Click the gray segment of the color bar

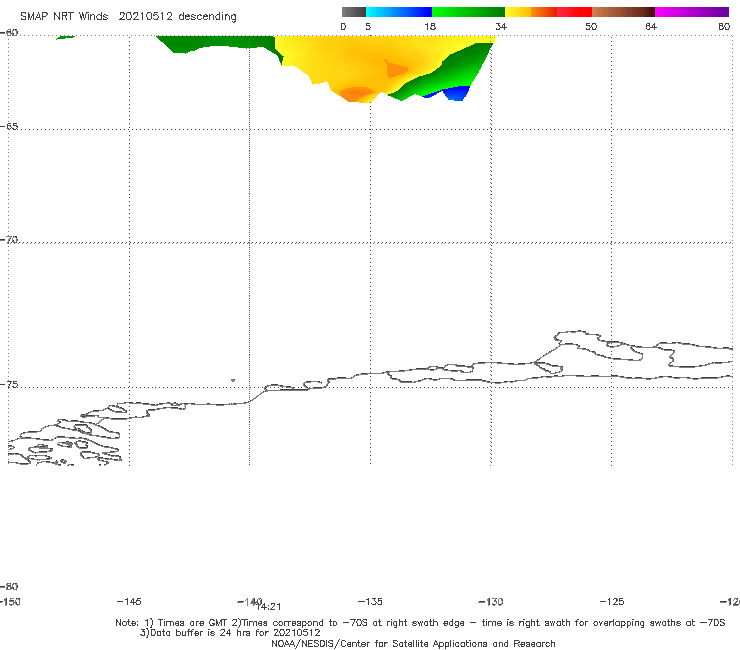click(354, 12)
